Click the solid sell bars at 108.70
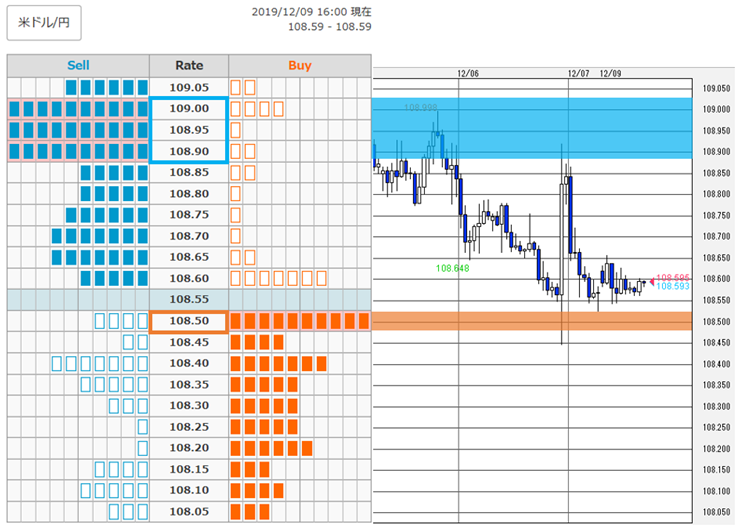740x530 pixels. 100,236
